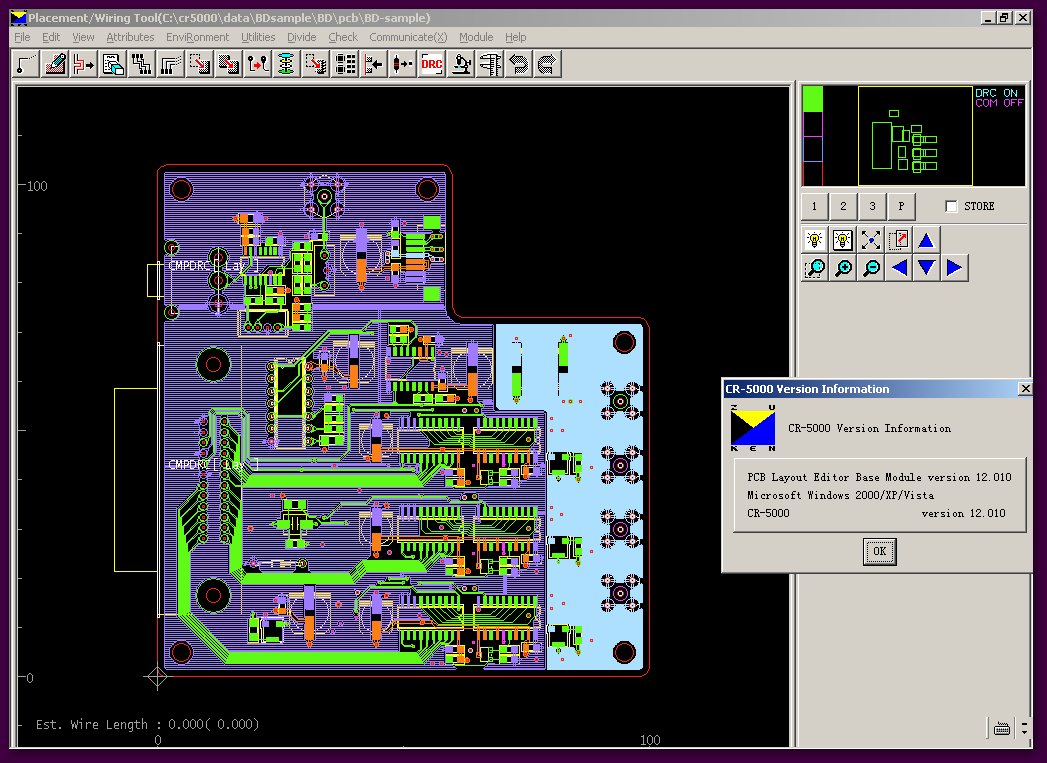Viewport: 1047px width, 763px height.
Task: Click the undo arrow in the toolbar
Action: [519, 65]
